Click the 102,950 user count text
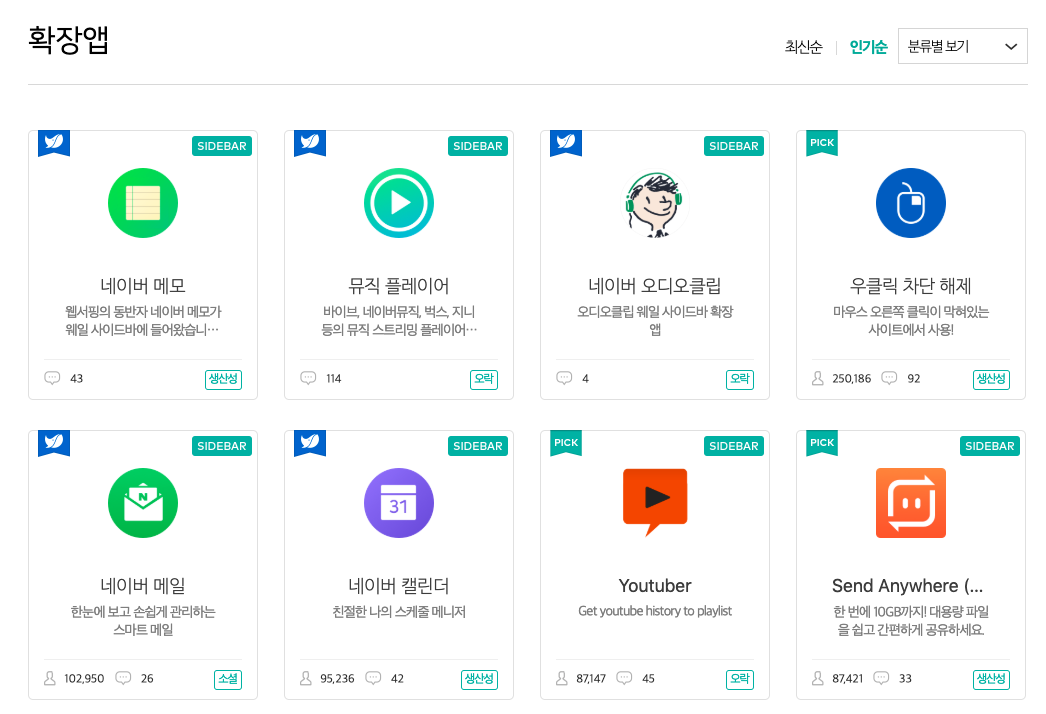Screen dimensions: 1046x714 (84, 679)
